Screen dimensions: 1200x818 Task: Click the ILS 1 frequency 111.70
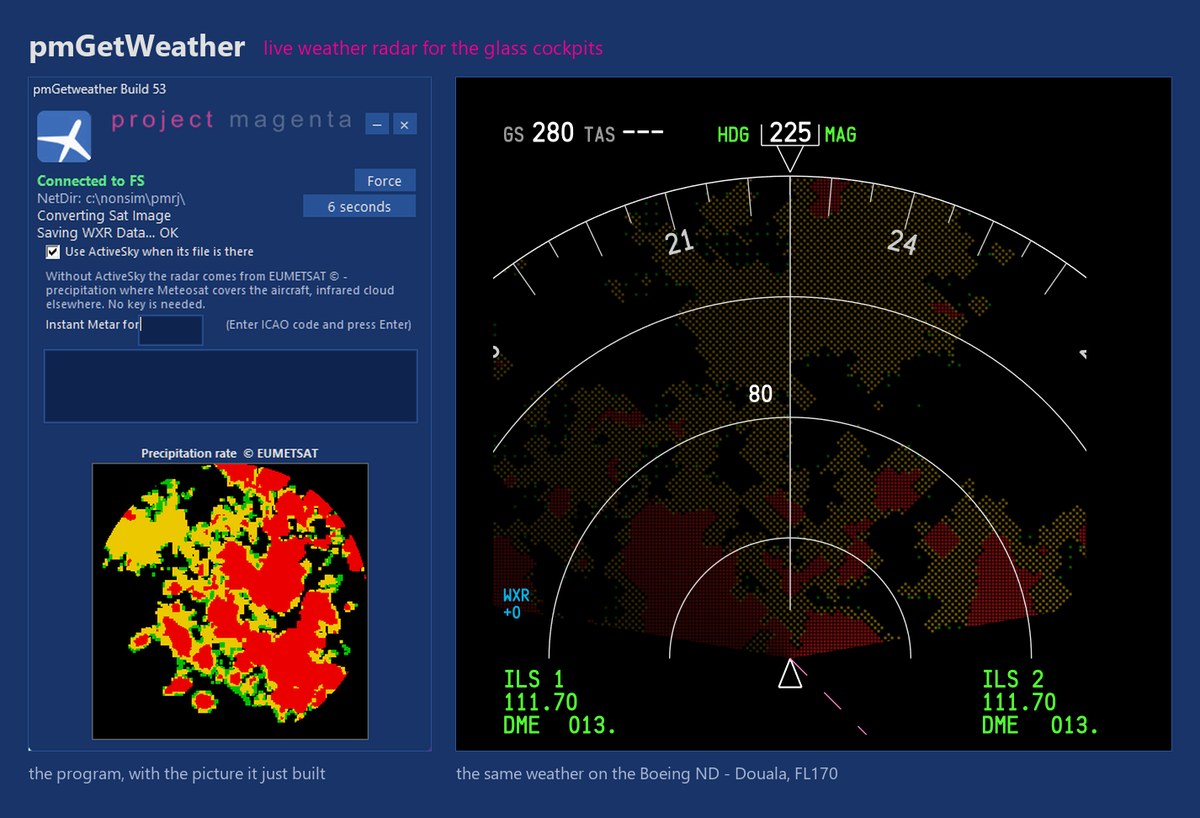click(541, 703)
